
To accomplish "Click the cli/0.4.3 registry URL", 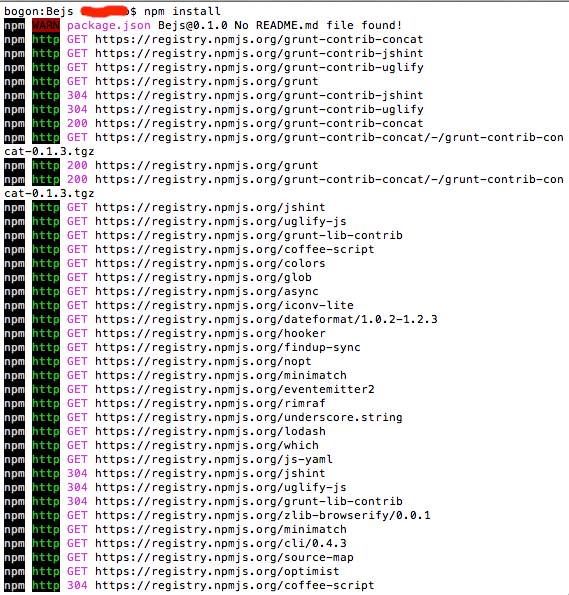I will [x=221, y=543].
